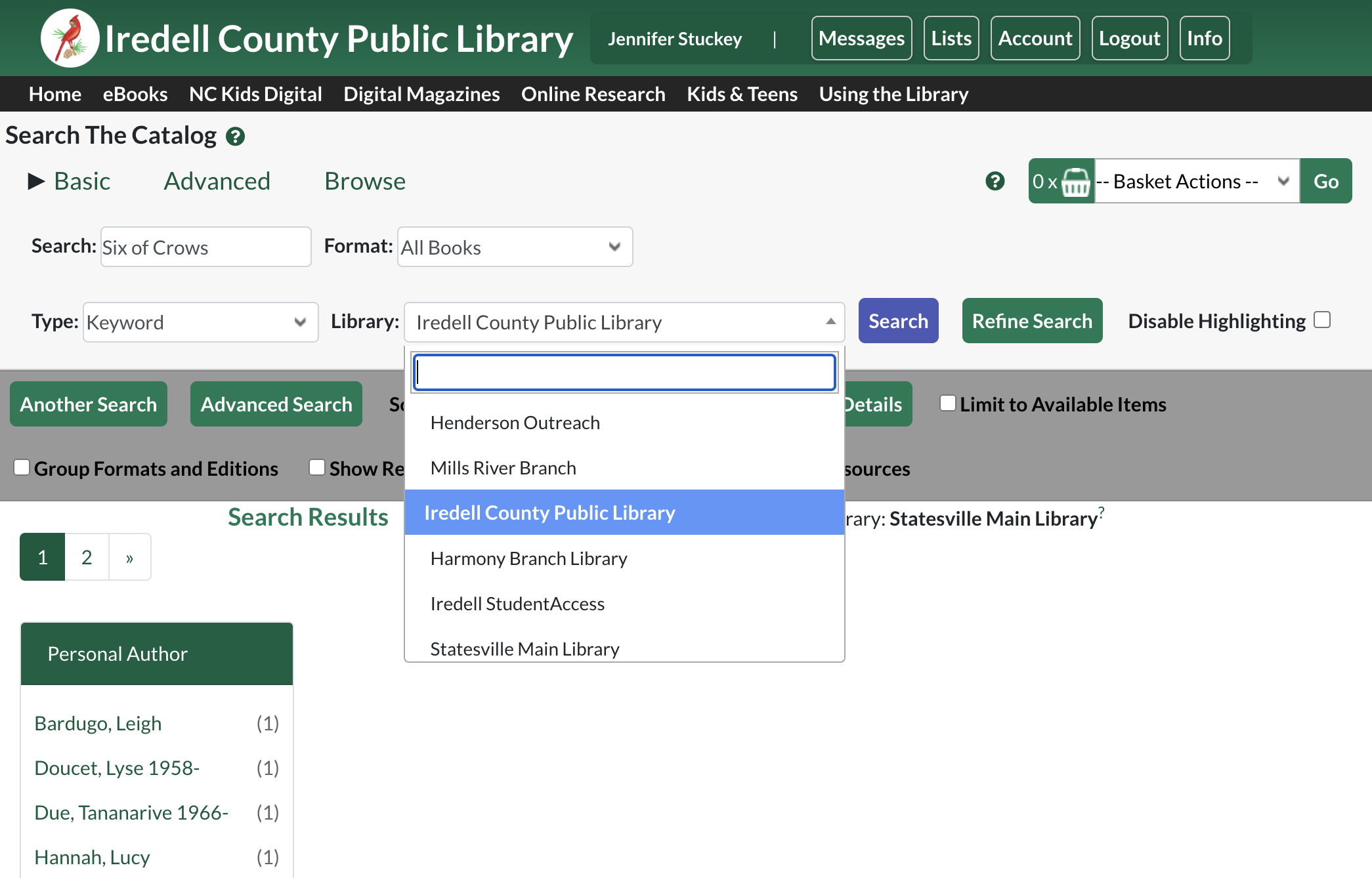Switch to the Advanced search tab
The height and width of the screenshot is (878, 1372).
click(x=217, y=181)
